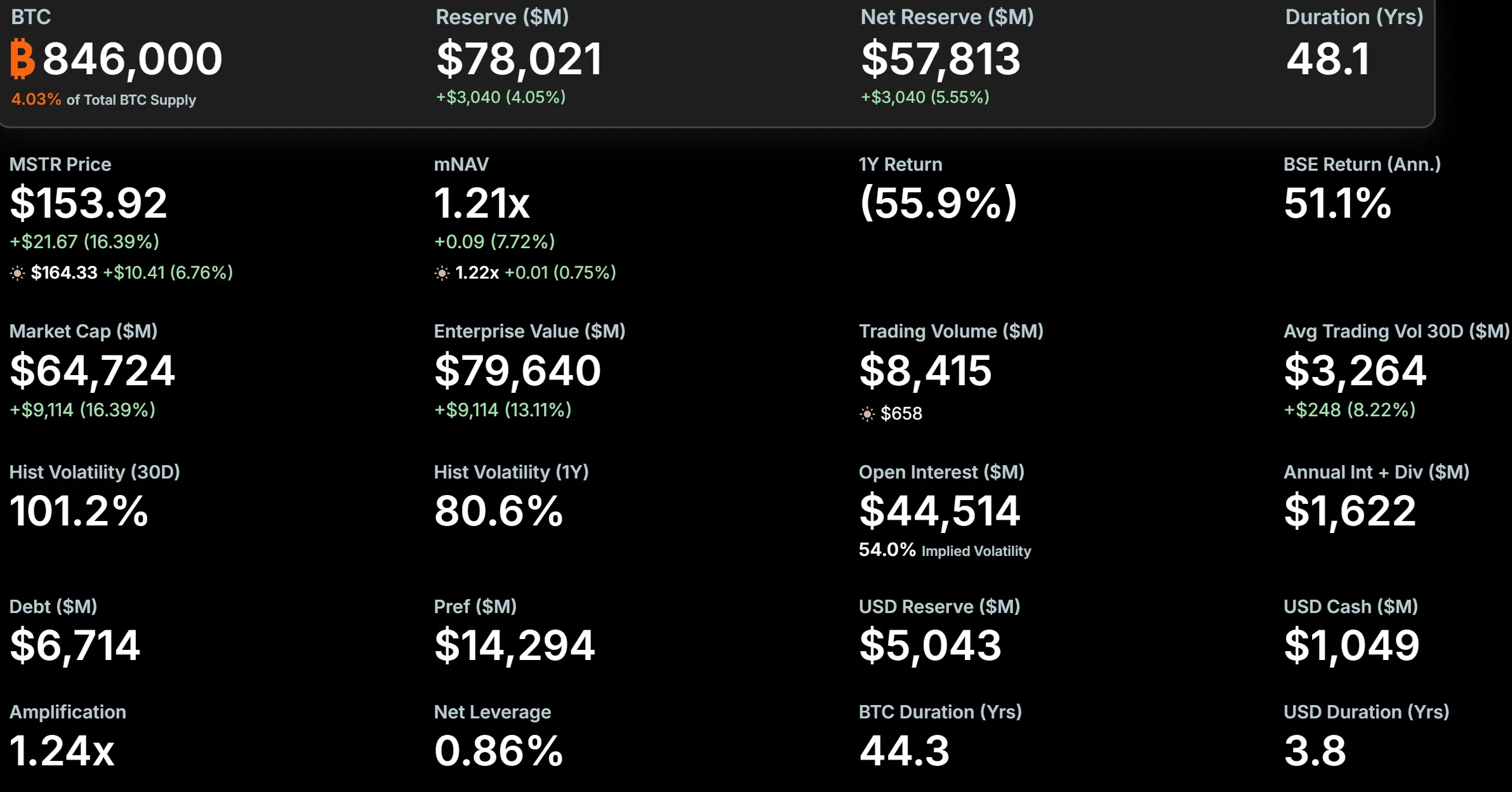Select the 1Y Return (55.9%) figure
This screenshot has height=792, width=1512.
[x=938, y=203]
